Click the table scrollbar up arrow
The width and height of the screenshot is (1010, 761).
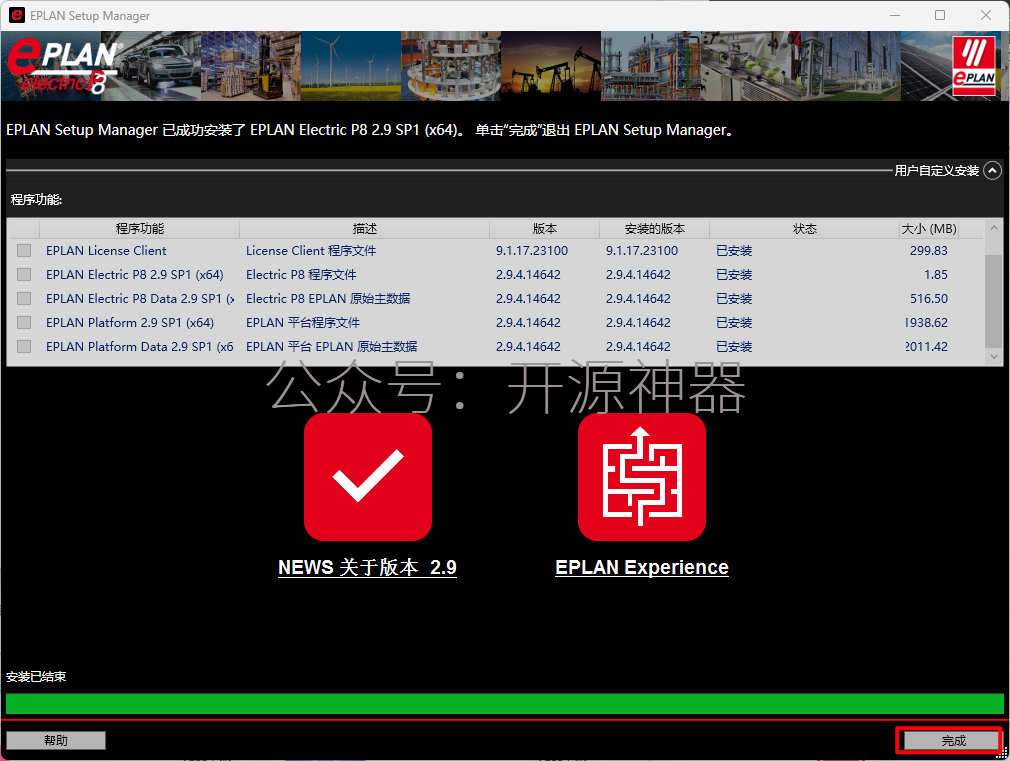(x=993, y=227)
